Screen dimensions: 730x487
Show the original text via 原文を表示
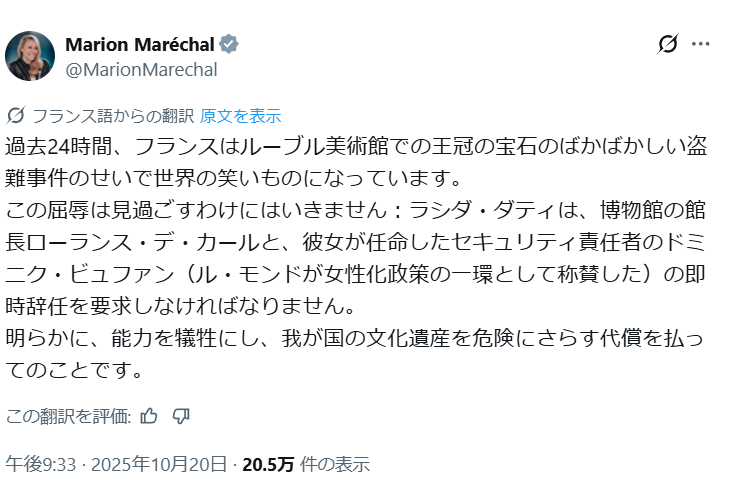(x=241, y=115)
